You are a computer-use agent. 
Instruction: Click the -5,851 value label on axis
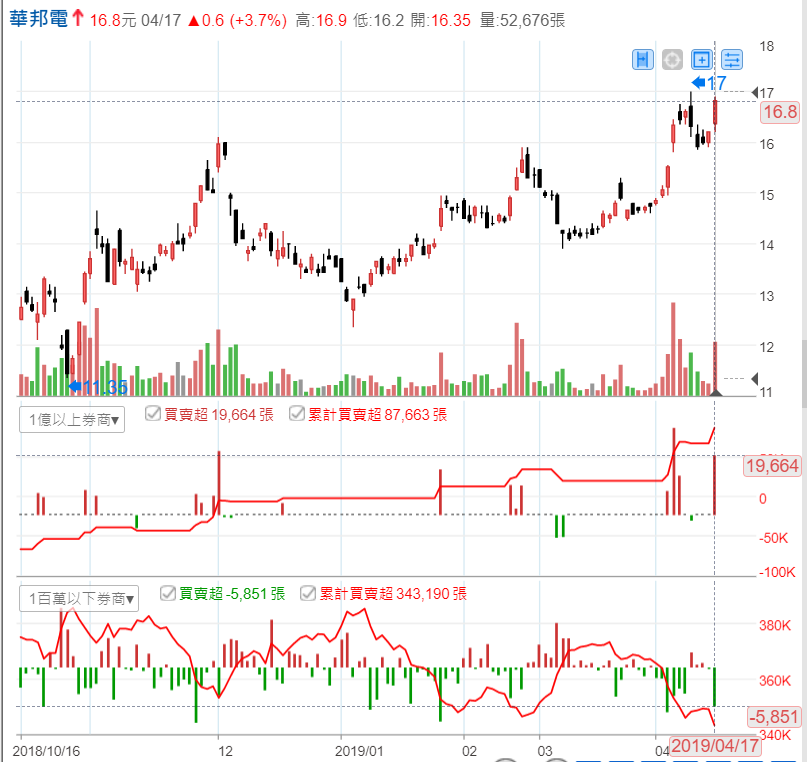(x=774, y=716)
